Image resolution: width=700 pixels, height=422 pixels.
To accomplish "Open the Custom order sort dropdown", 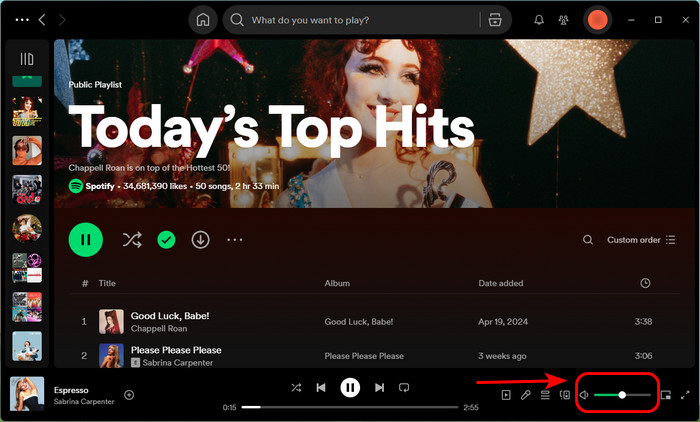I will coord(641,240).
